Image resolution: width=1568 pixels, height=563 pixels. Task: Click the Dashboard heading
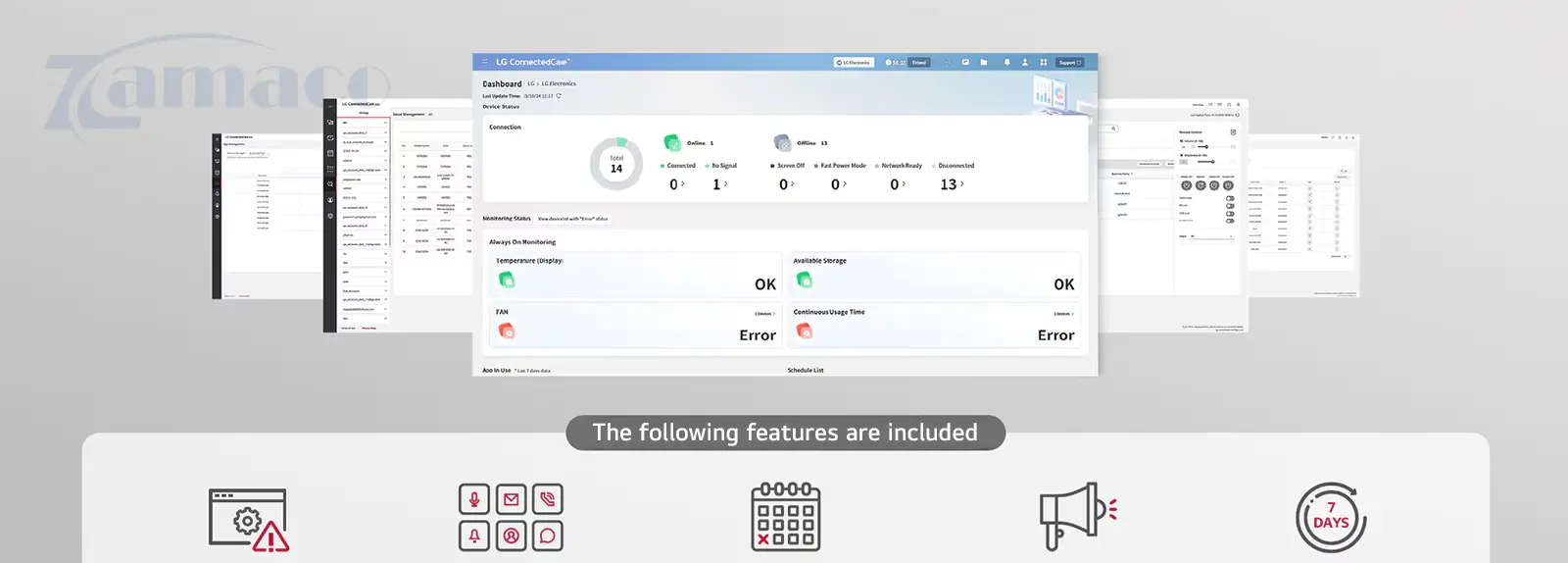pyautogui.click(x=502, y=84)
